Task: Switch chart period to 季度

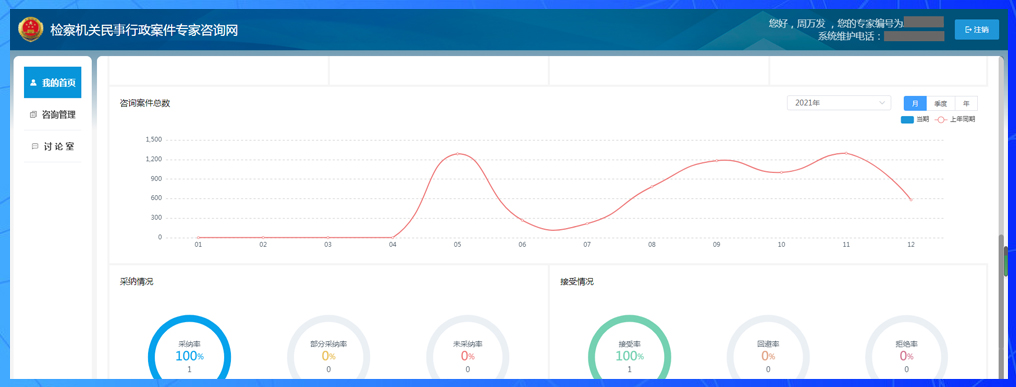Action: [941, 103]
